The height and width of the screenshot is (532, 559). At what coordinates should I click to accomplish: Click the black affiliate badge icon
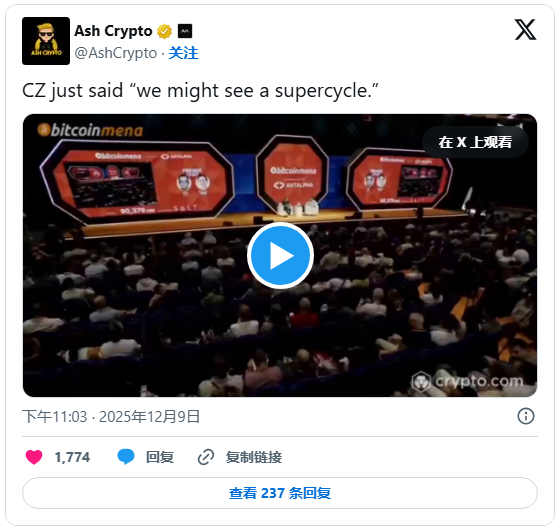(185, 31)
